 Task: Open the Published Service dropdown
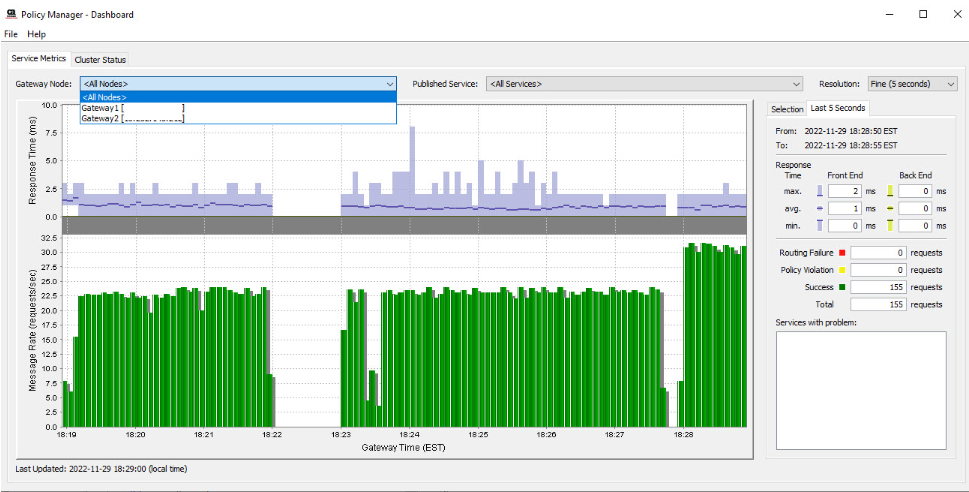click(644, 84)
